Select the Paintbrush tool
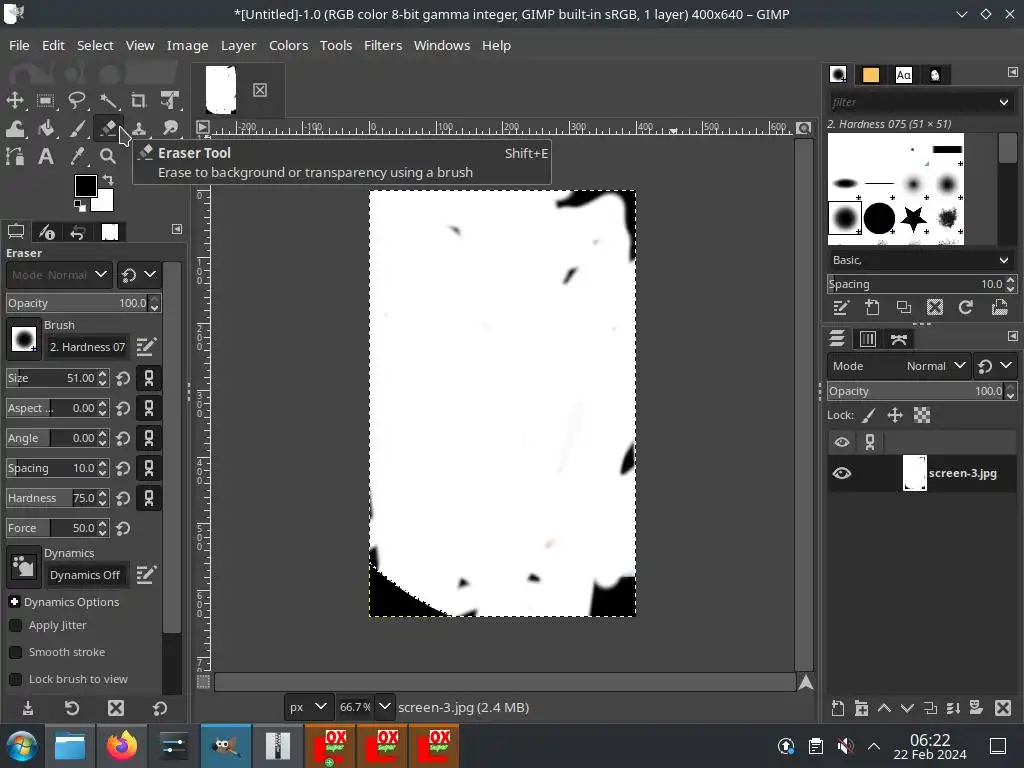Screen dimensions: 1024x768 point(76,129)
